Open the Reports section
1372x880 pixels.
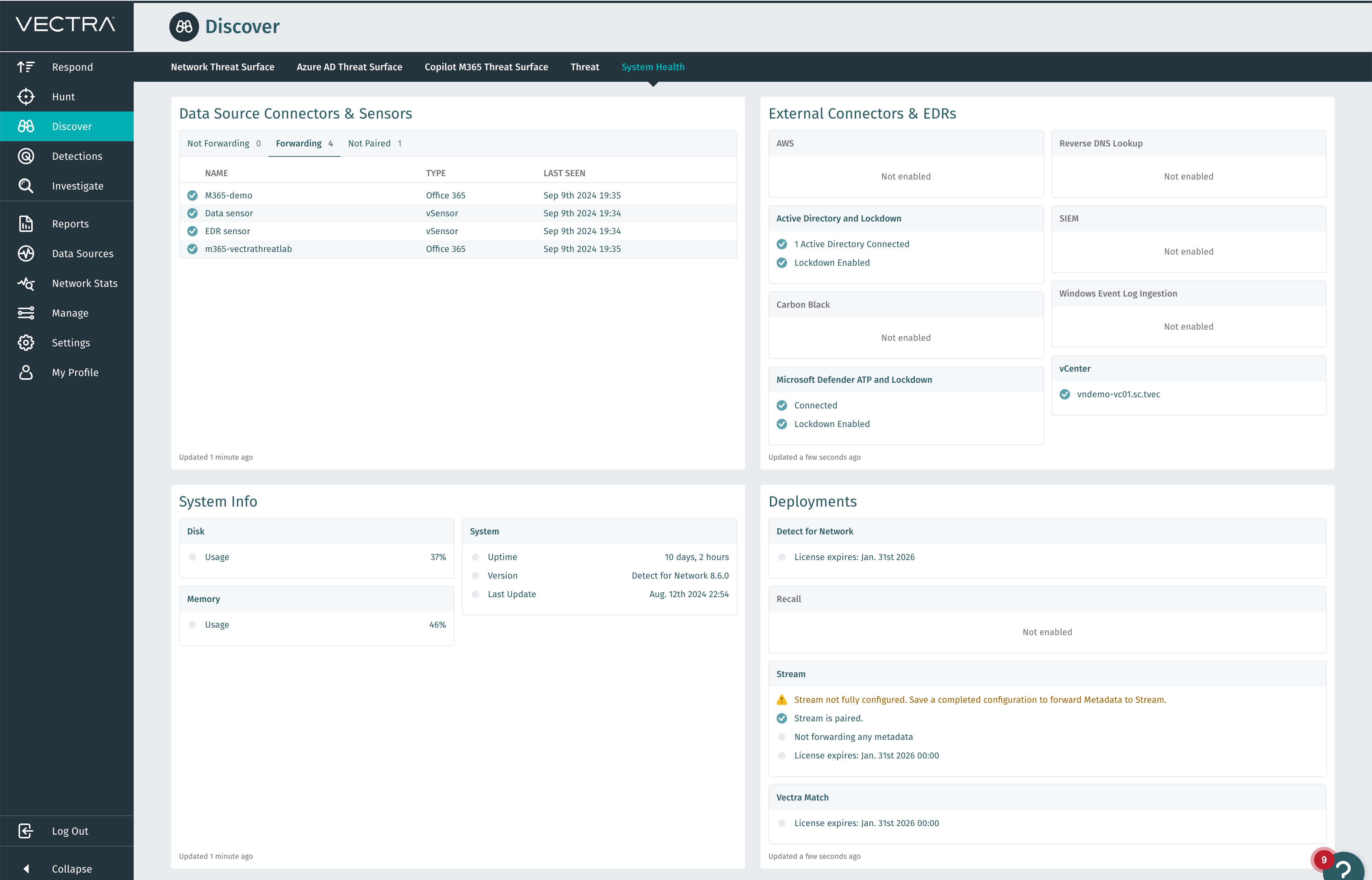tap(70, 224)
